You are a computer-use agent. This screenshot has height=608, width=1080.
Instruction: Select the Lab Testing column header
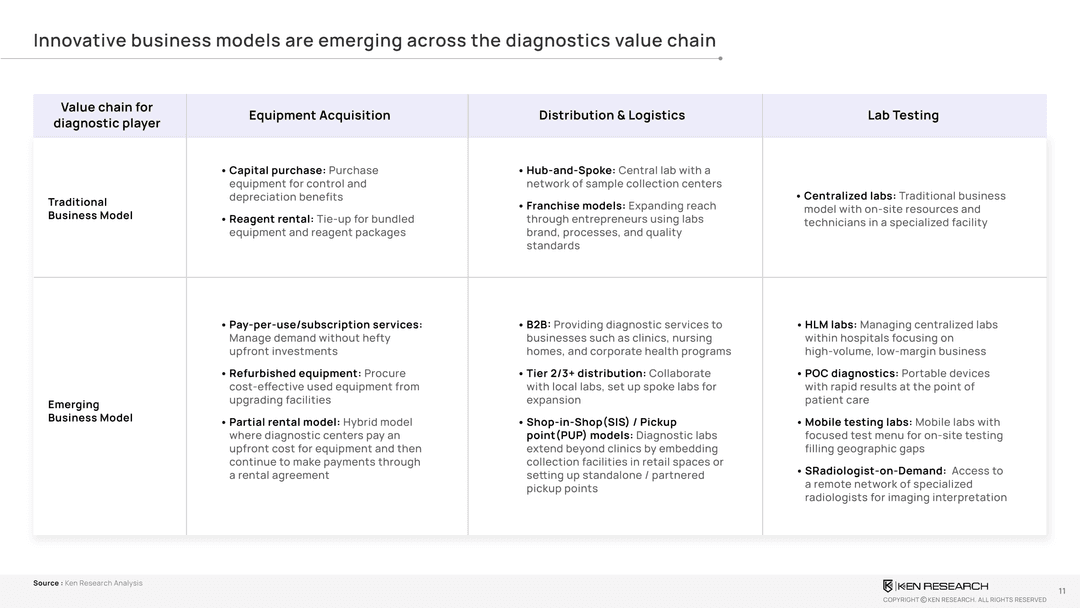tap(903, 115)
